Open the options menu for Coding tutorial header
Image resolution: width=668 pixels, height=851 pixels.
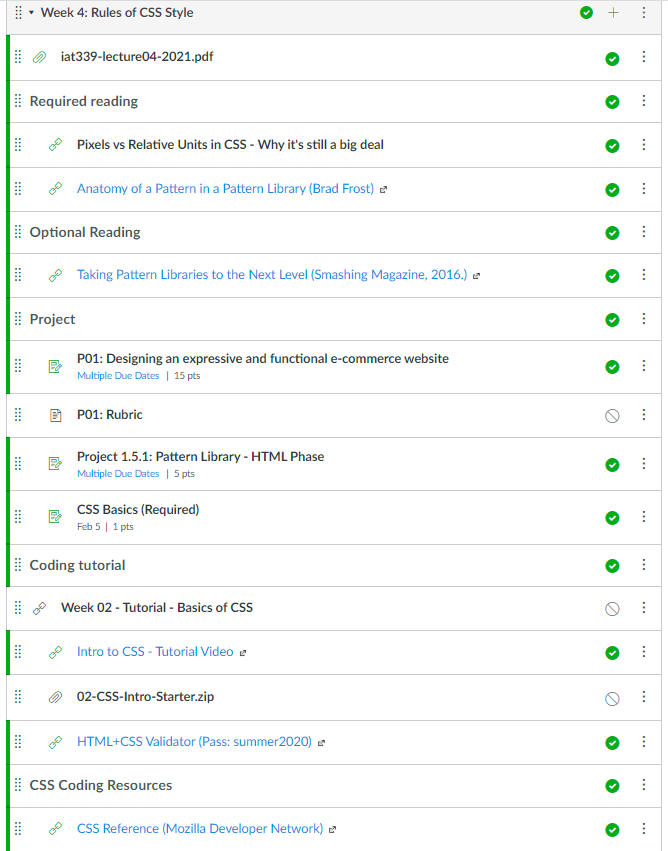pyautogui.click(x=644, y=564)
